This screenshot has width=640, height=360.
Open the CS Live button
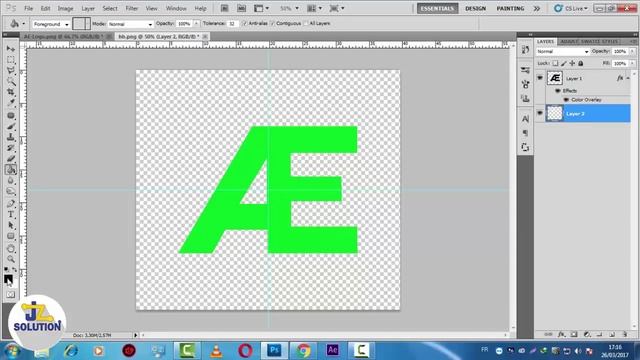(x=571, y=8)
